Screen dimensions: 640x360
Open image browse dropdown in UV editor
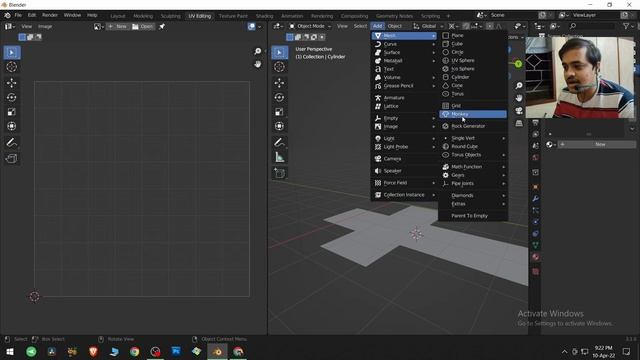98,27
